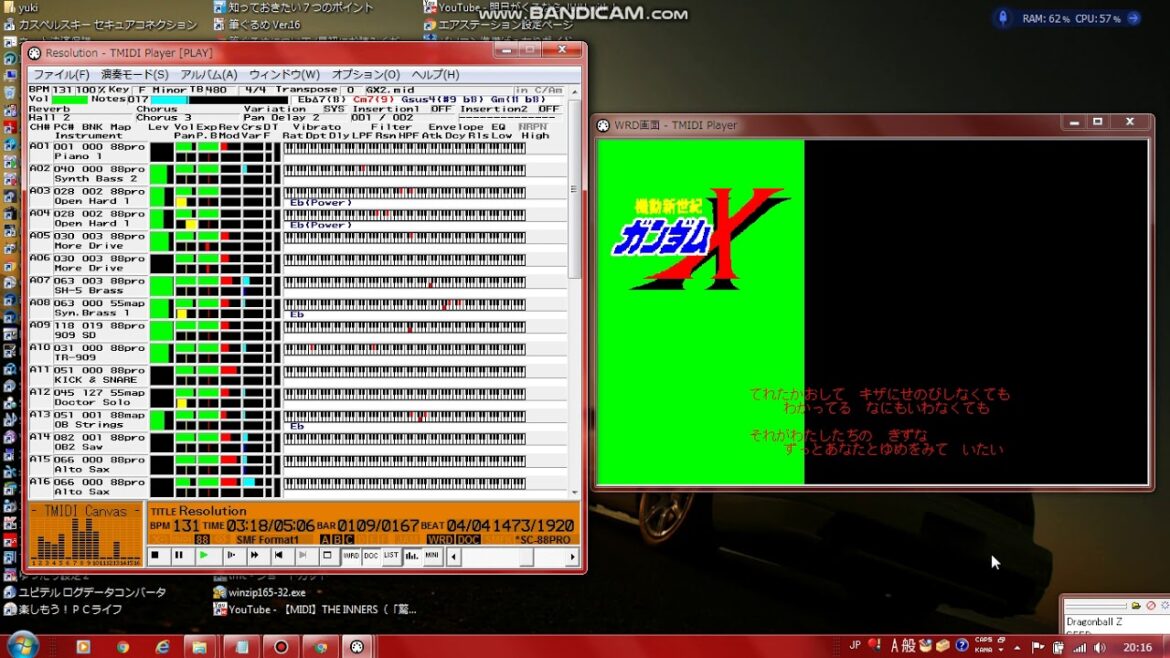Expand the アルバム(A) menu
Image resolution: width=1170 pixels, height=658 pixels.
(x=208, y=75)
